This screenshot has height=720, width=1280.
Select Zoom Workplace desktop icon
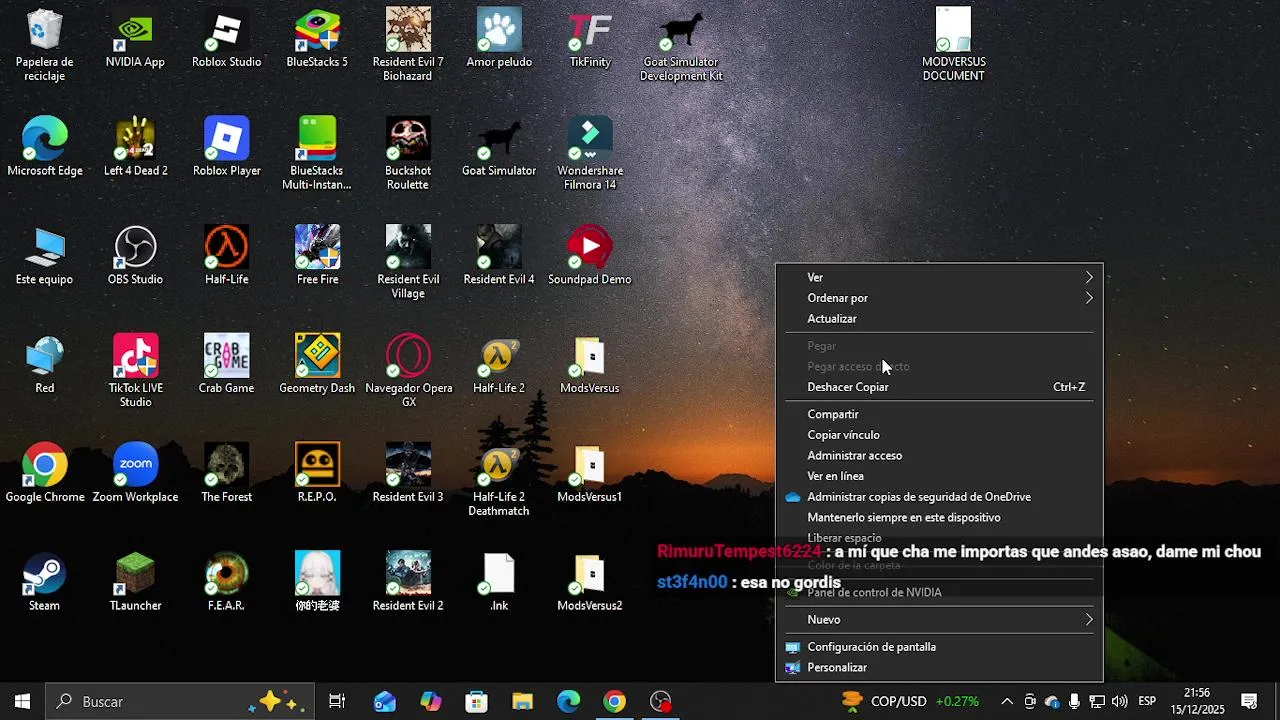click(135, 475)
